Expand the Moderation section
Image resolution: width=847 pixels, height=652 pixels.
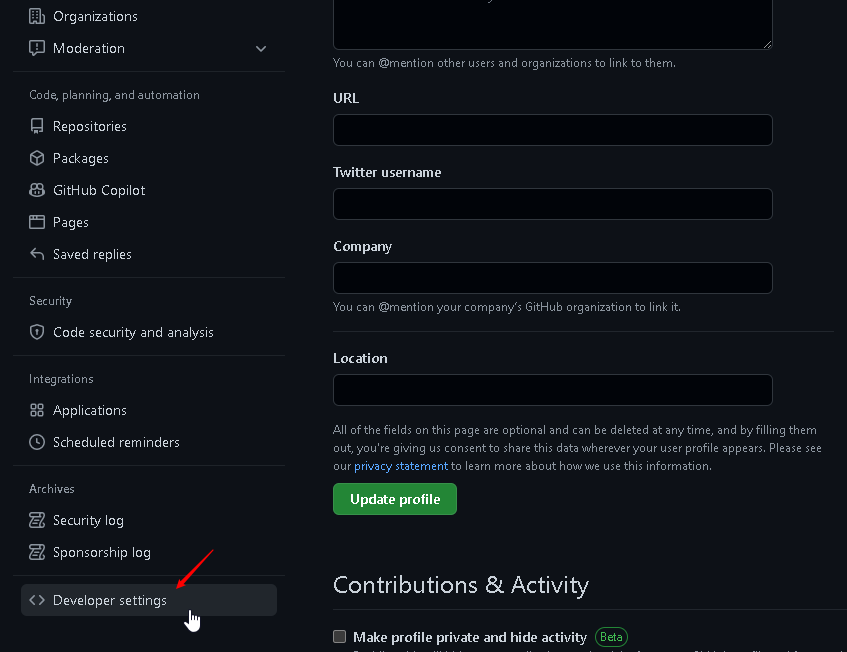260,48
